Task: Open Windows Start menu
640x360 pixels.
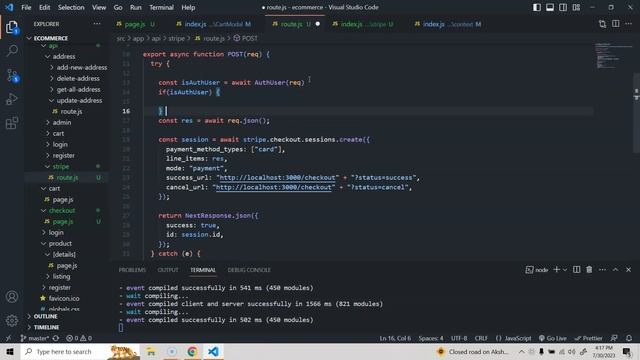Action: point(10,351)
